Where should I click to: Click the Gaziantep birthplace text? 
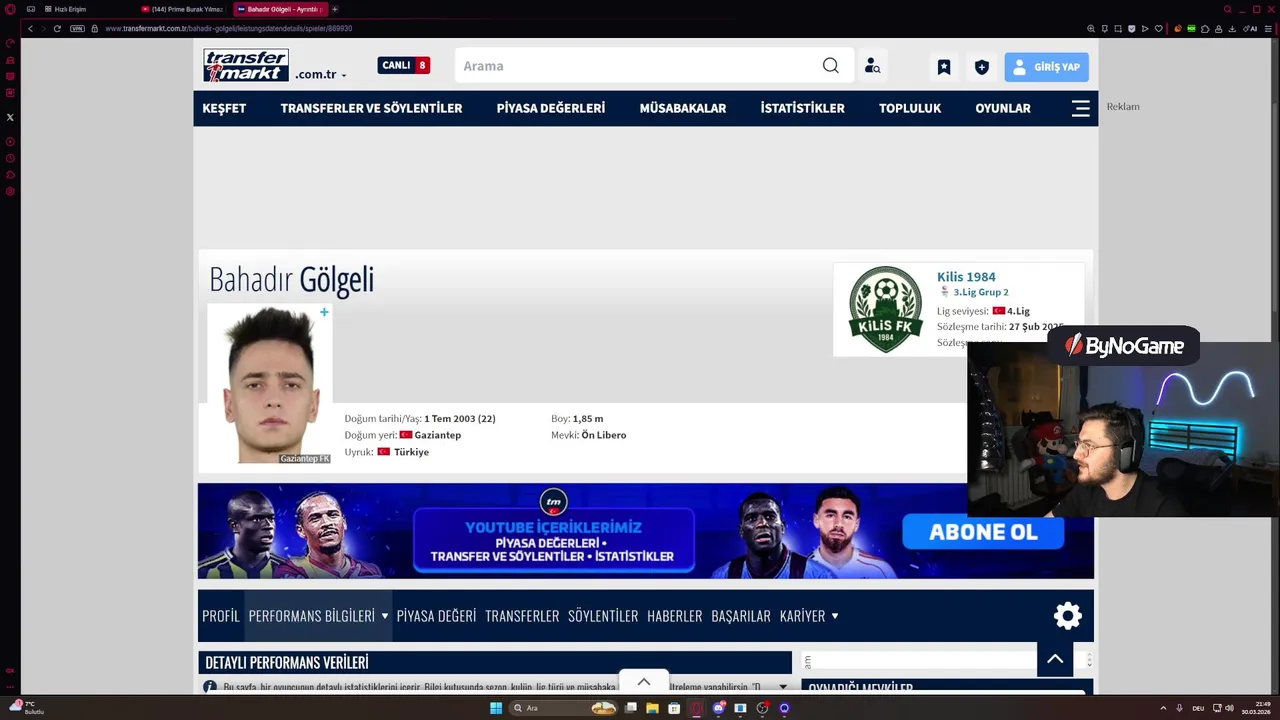tap(438, 435)
